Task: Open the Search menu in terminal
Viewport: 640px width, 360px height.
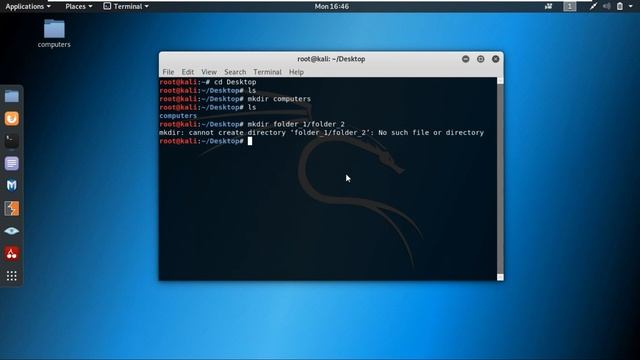Action: tap(235, 72)
